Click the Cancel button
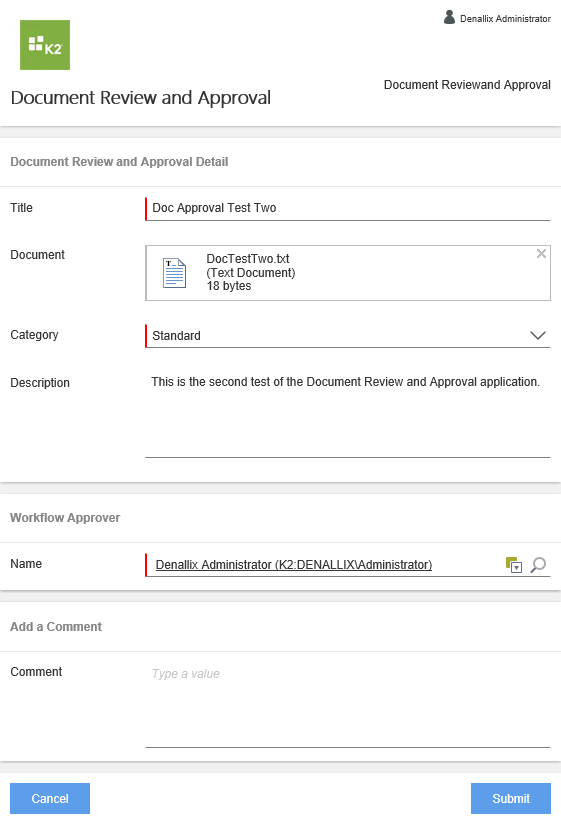The image size is (561, 827). [x=50, y=799]
